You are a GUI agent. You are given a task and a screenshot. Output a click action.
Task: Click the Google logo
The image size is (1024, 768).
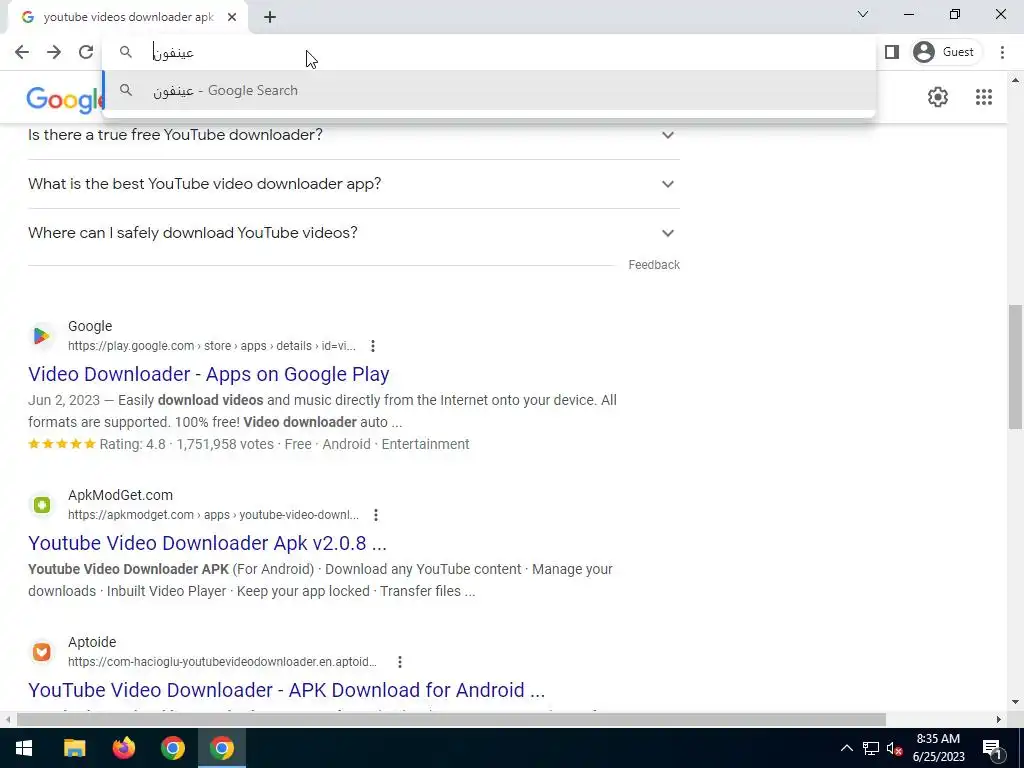pyautogui.click(x=65, y=100)
